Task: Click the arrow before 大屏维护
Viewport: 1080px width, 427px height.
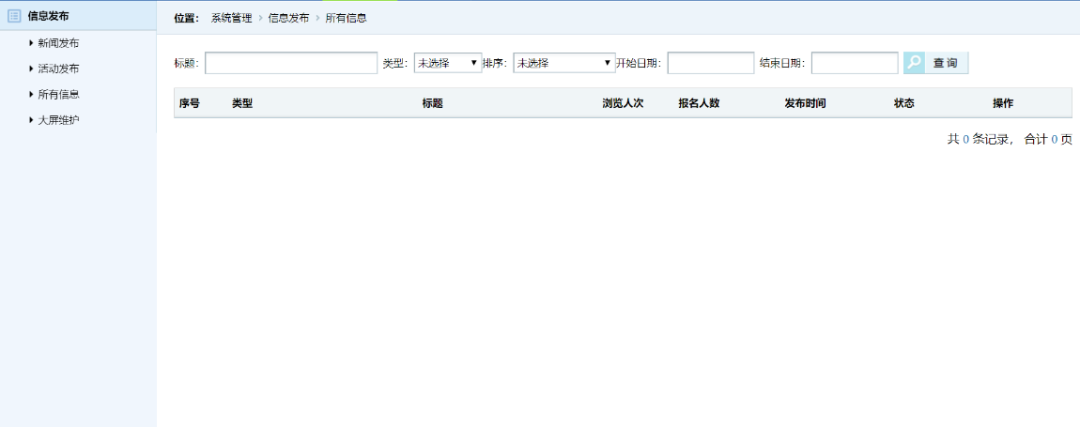Action: (x=31, y=121)
